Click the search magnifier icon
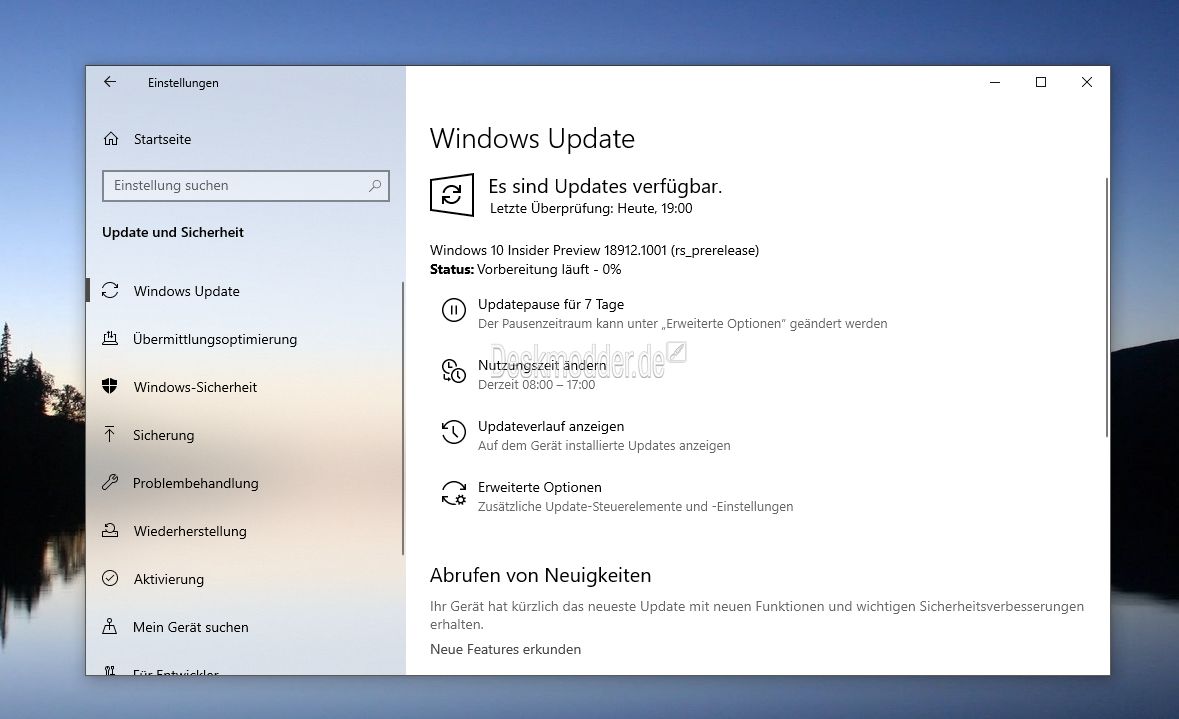Screen dimensions: 1179x719 [x=374, y=186]
